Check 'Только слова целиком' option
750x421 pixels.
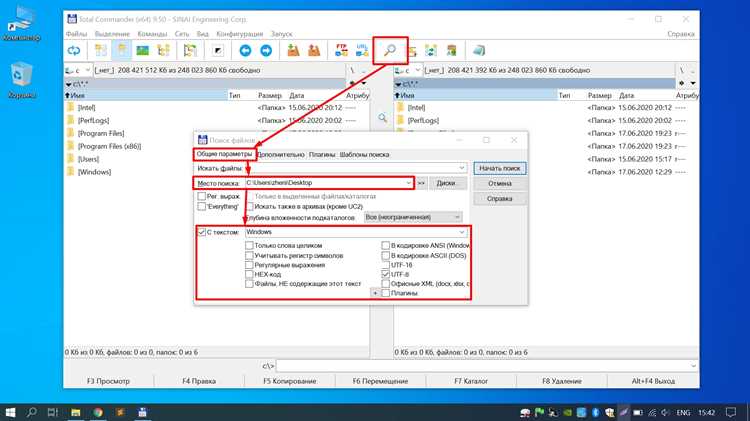249,245
